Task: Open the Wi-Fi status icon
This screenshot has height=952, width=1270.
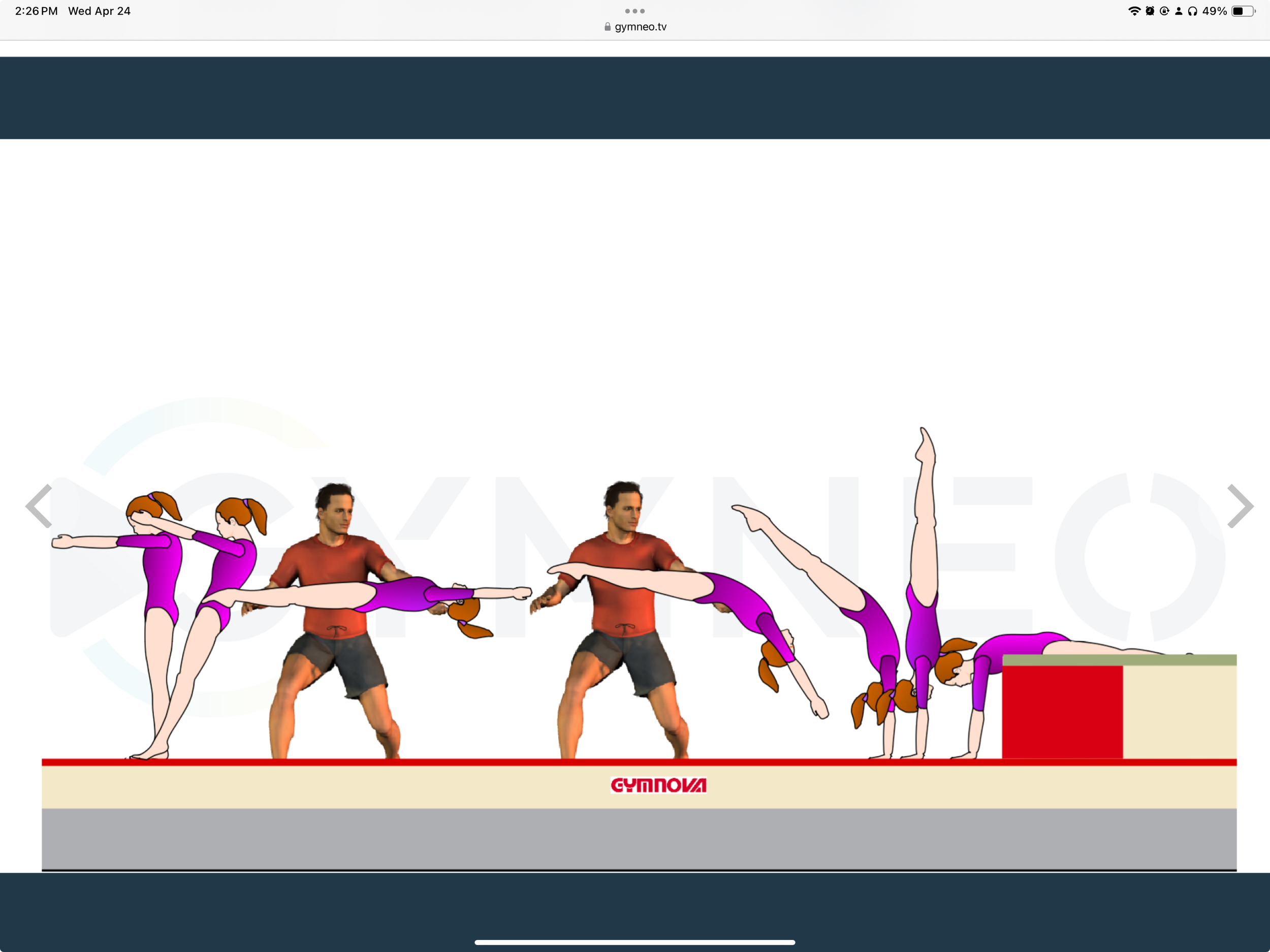Action: tap(1135, 10)
